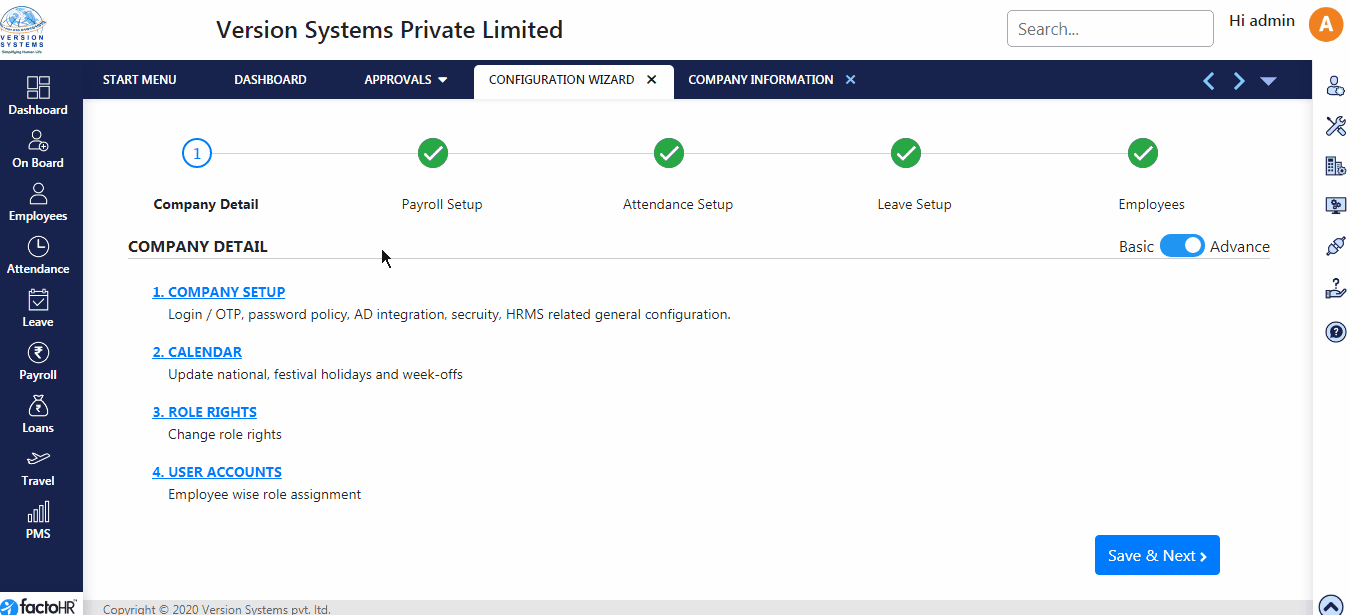
Task: Click the Save & Next button
Action: click(1157, 556)
